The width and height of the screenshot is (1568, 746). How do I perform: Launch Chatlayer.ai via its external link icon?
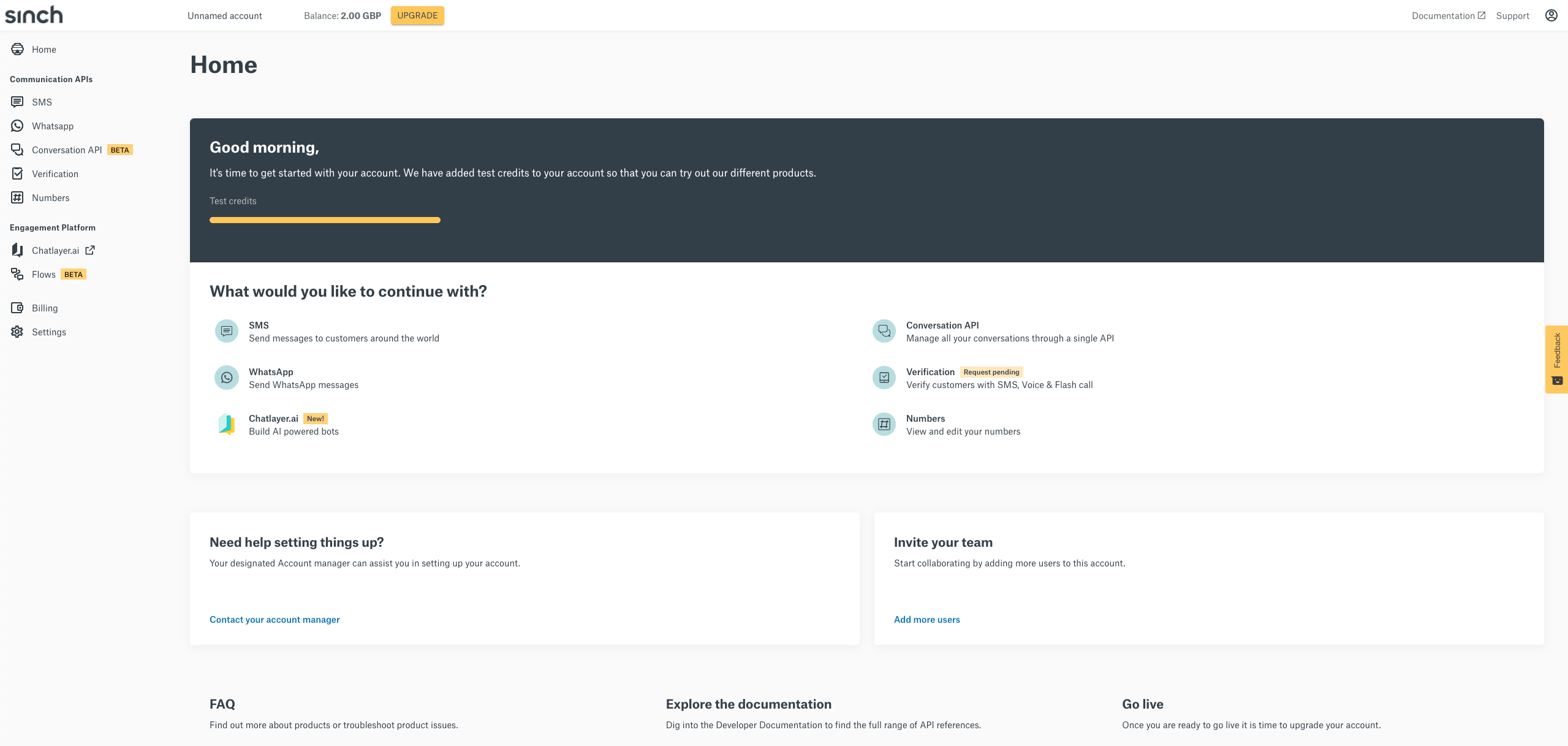90,250
